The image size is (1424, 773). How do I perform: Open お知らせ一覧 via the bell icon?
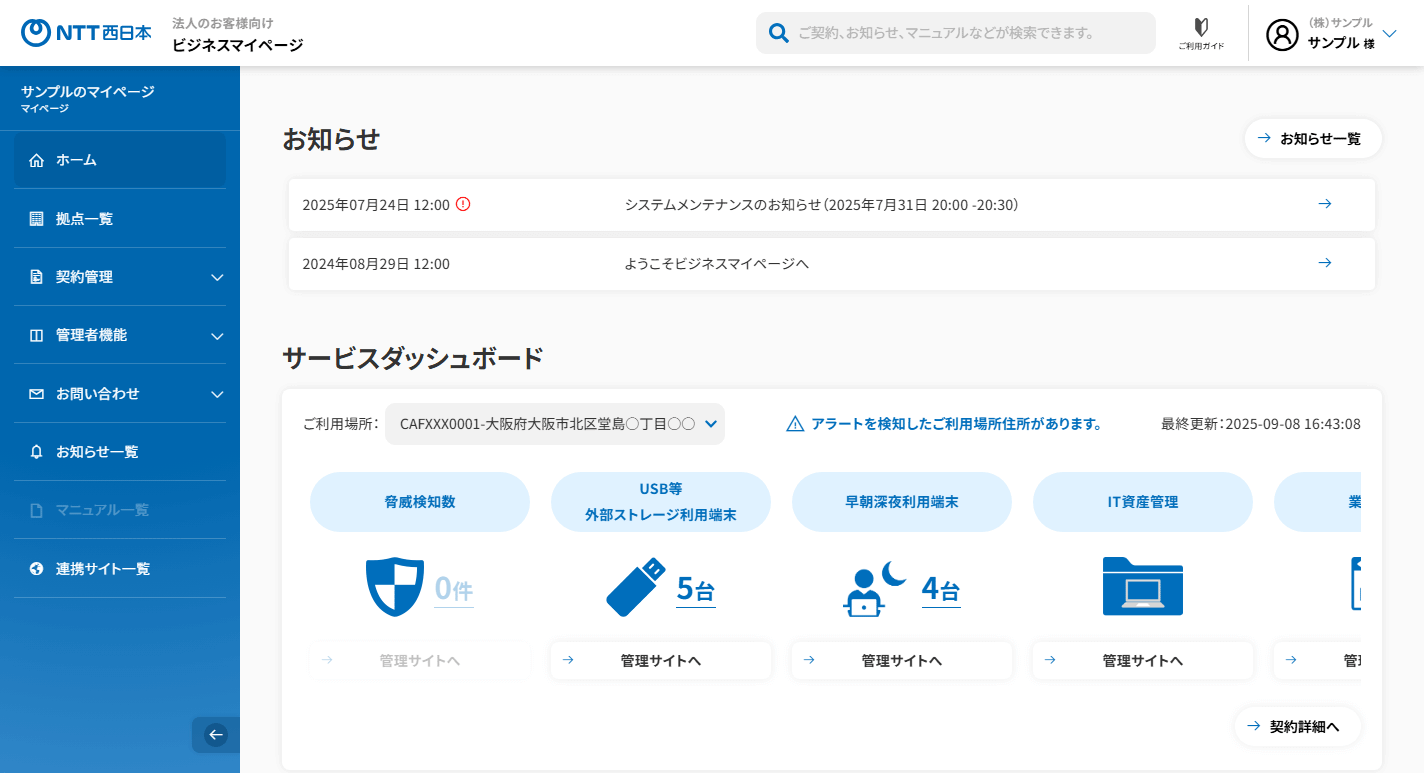tap(39, 452)
